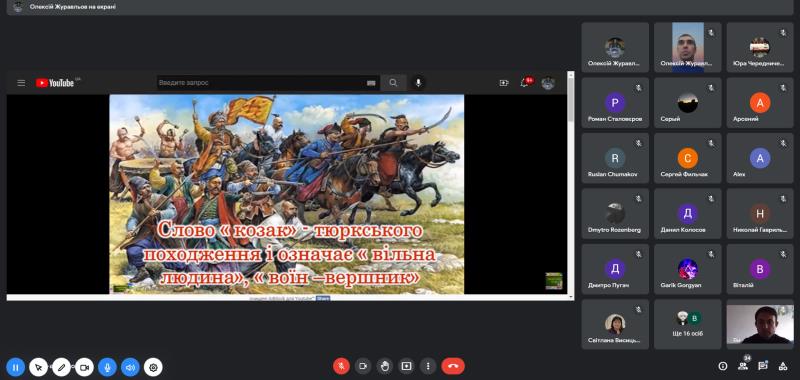Expand the 'Ще 16 осіб' participants tile
This screenshot has width=800, height=380.
point(687,324)
